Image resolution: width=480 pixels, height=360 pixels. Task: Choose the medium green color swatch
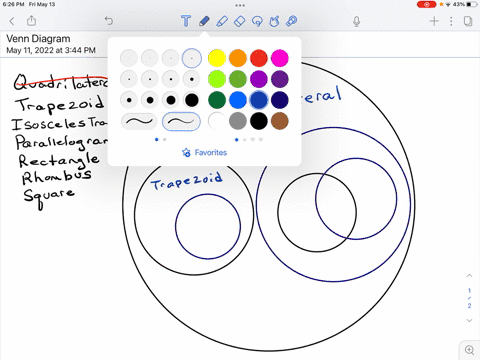[x=238, y=79]
